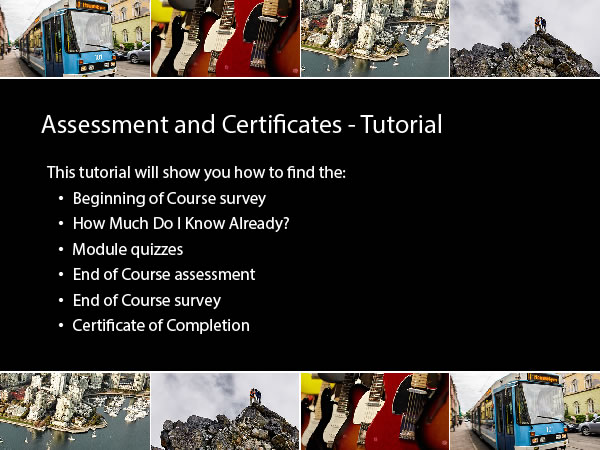Click the tram photo in the top row
The width and height of the screenshot is (600, 450).
click(x=75, y=38)
